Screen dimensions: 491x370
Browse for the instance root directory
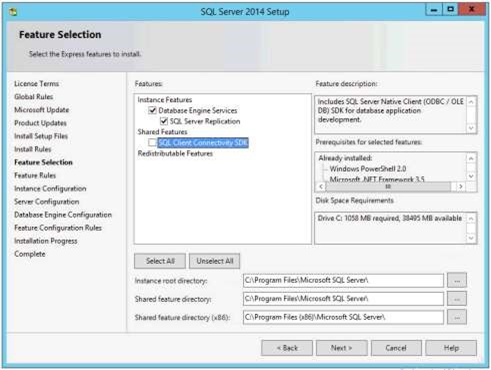(457, 280)
